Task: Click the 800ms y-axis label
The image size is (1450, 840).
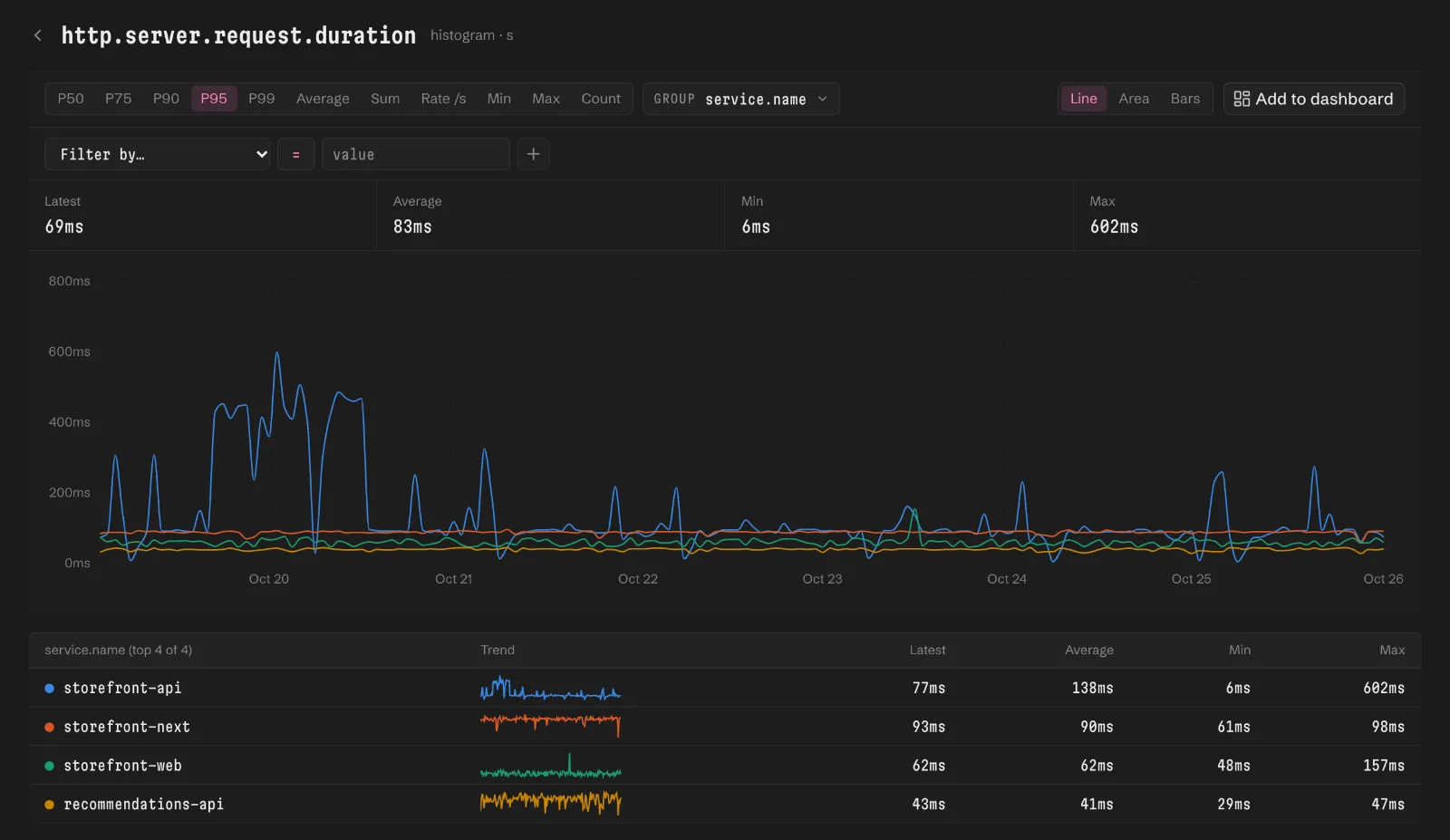Action: 69,281
